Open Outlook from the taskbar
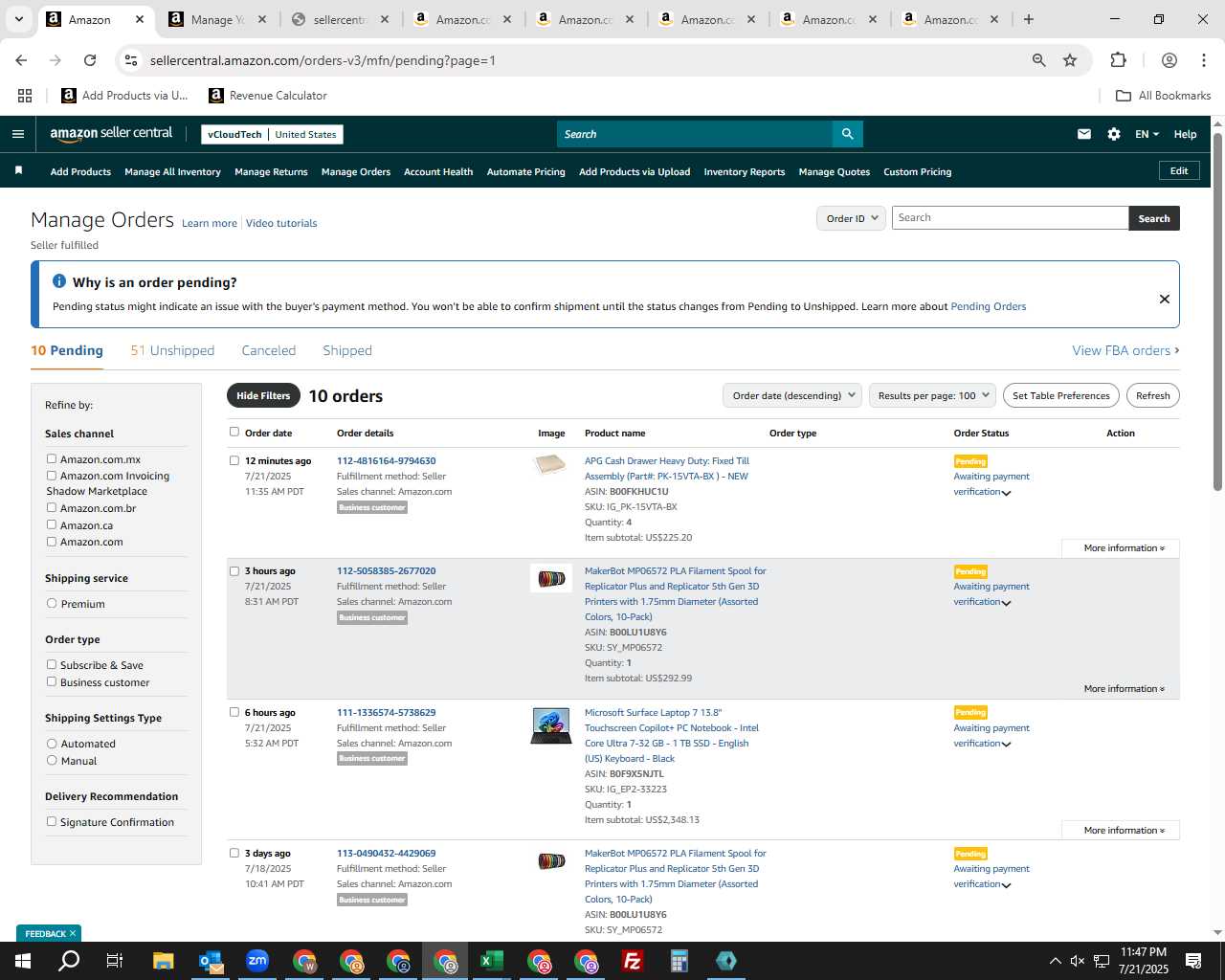 pos(211,961)
